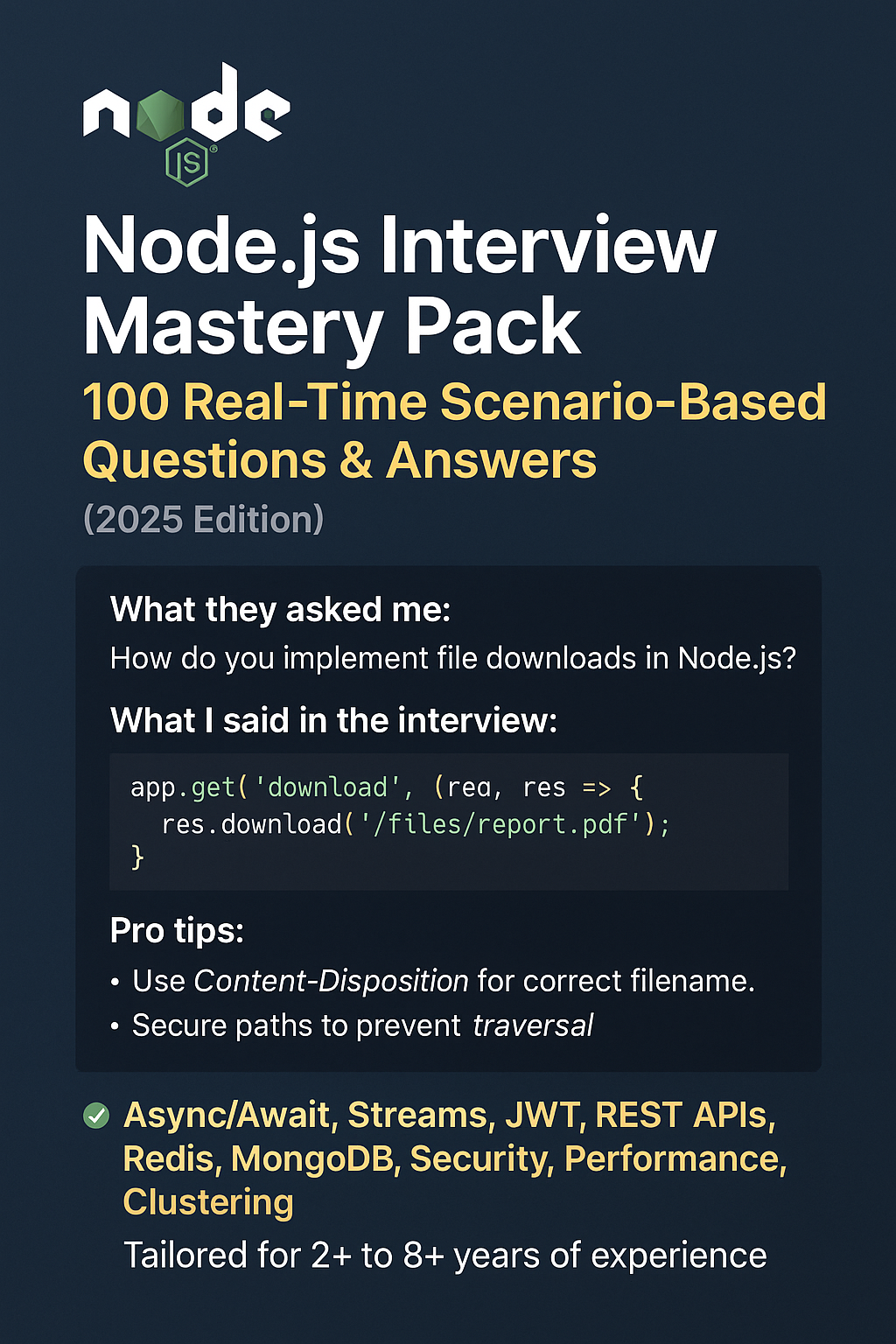Viewport: 896px width, 1344px height.
Task: Click the bullet before 'Secure paths'
Action: (x=115, y=1027)
